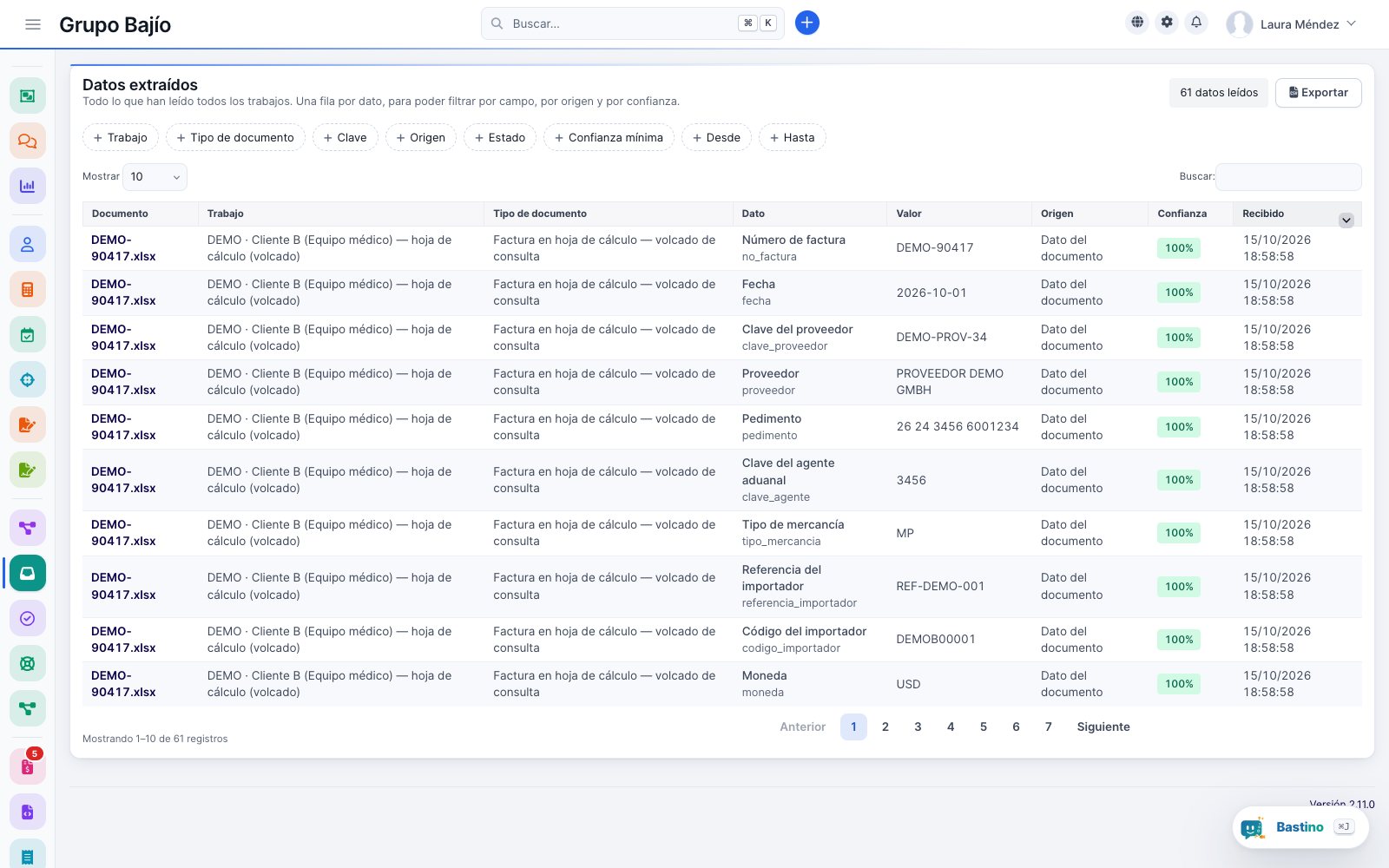
Task: Open the active teal inbox sidebar icon
Action: [28, 573]
